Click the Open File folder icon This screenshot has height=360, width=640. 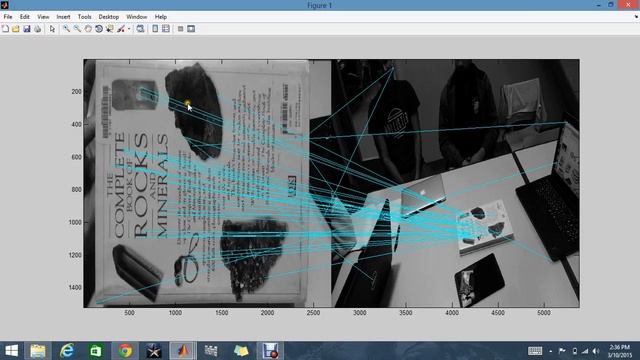point(16,29)
